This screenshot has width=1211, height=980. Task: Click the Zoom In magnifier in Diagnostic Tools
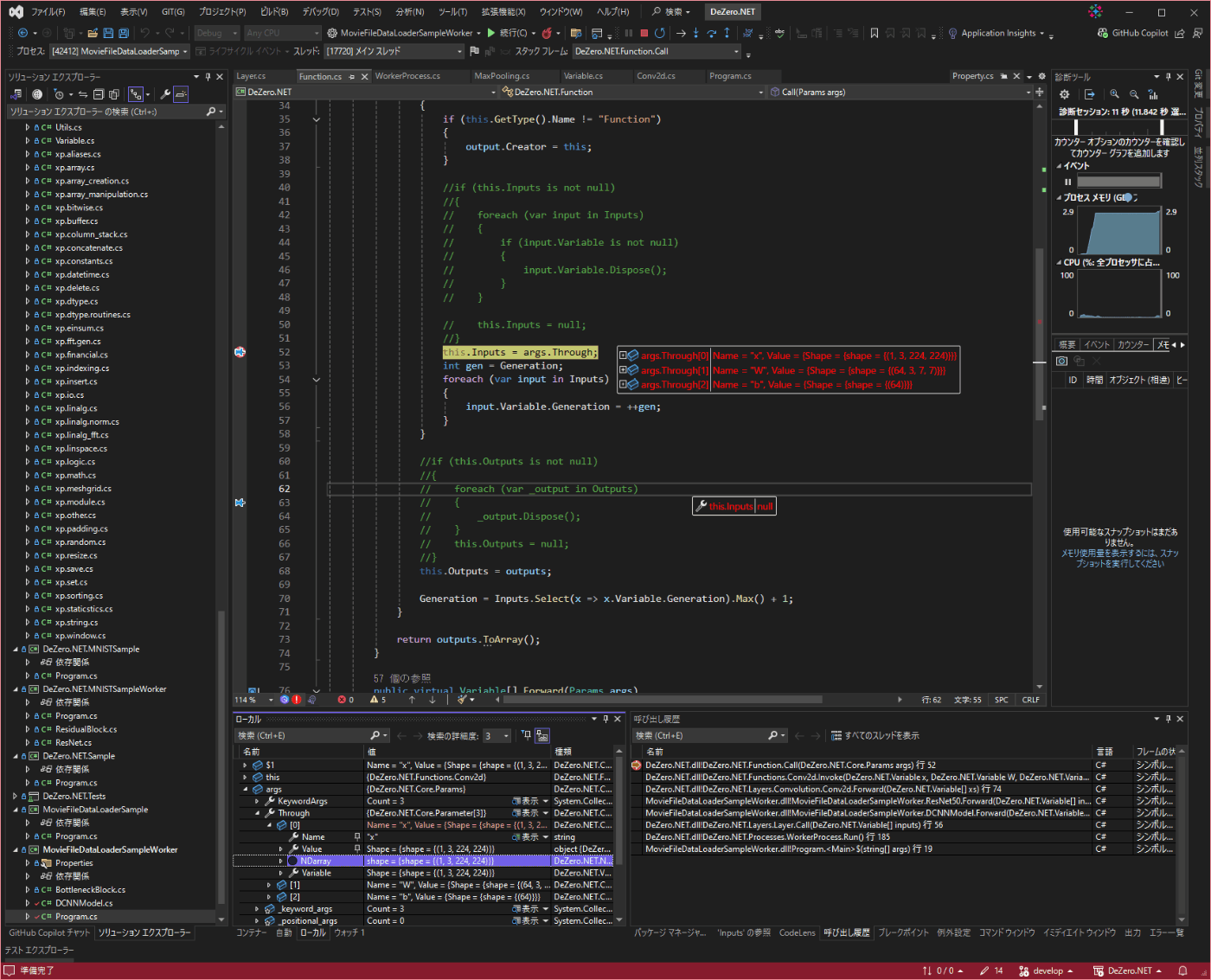1115,94
